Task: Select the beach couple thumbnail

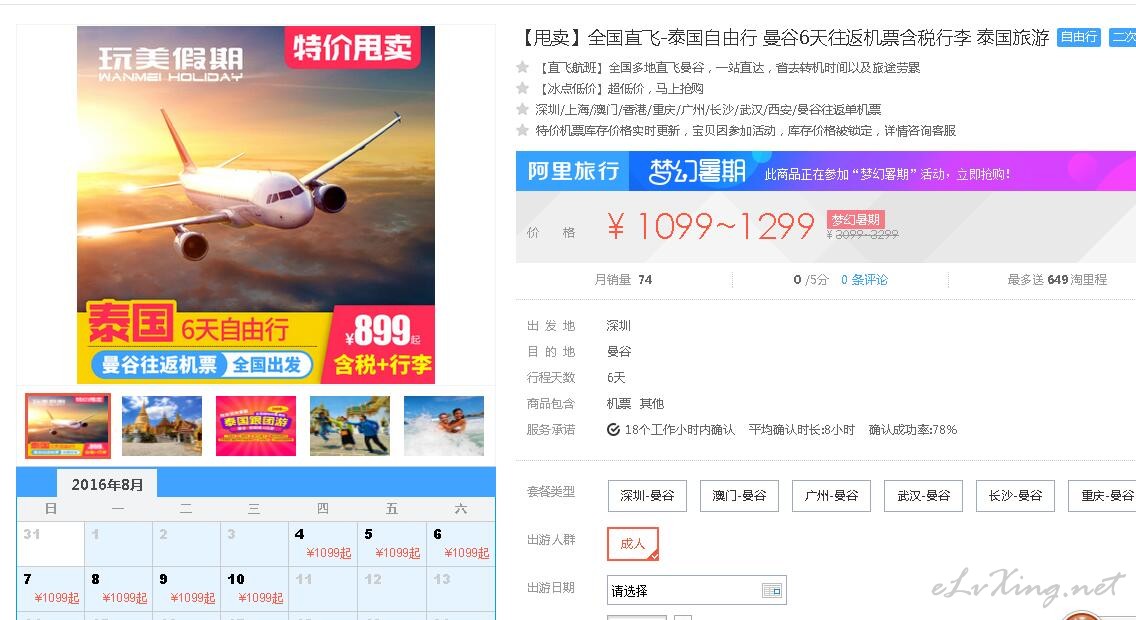Action: [443, 426]
